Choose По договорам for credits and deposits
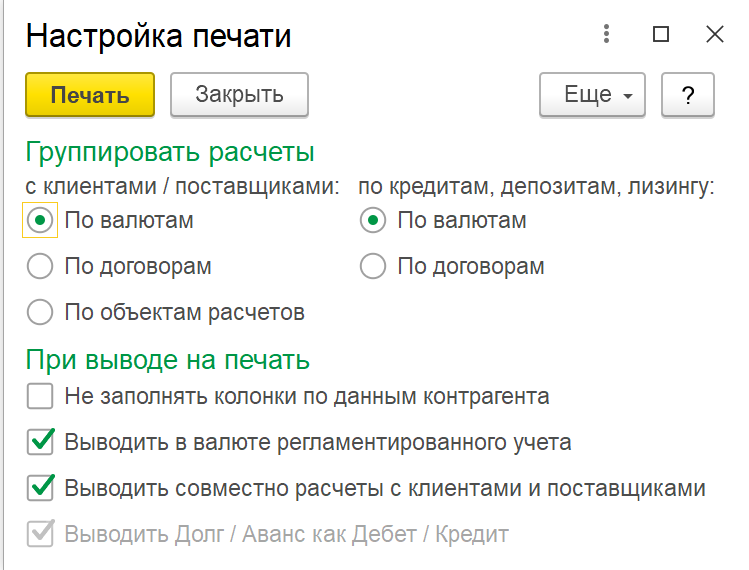Image resolution: width=749 pixels, height=570 pixels. [373, 267]
